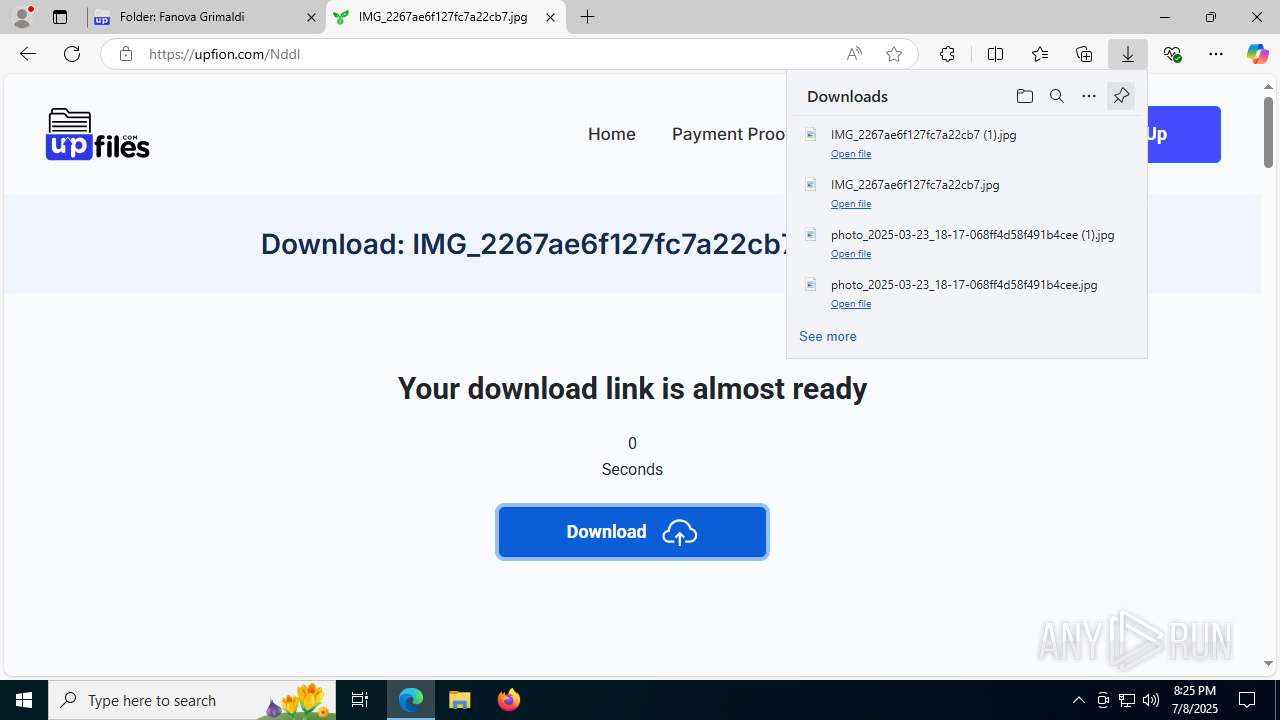Open the Favorites list icon

1040,54
